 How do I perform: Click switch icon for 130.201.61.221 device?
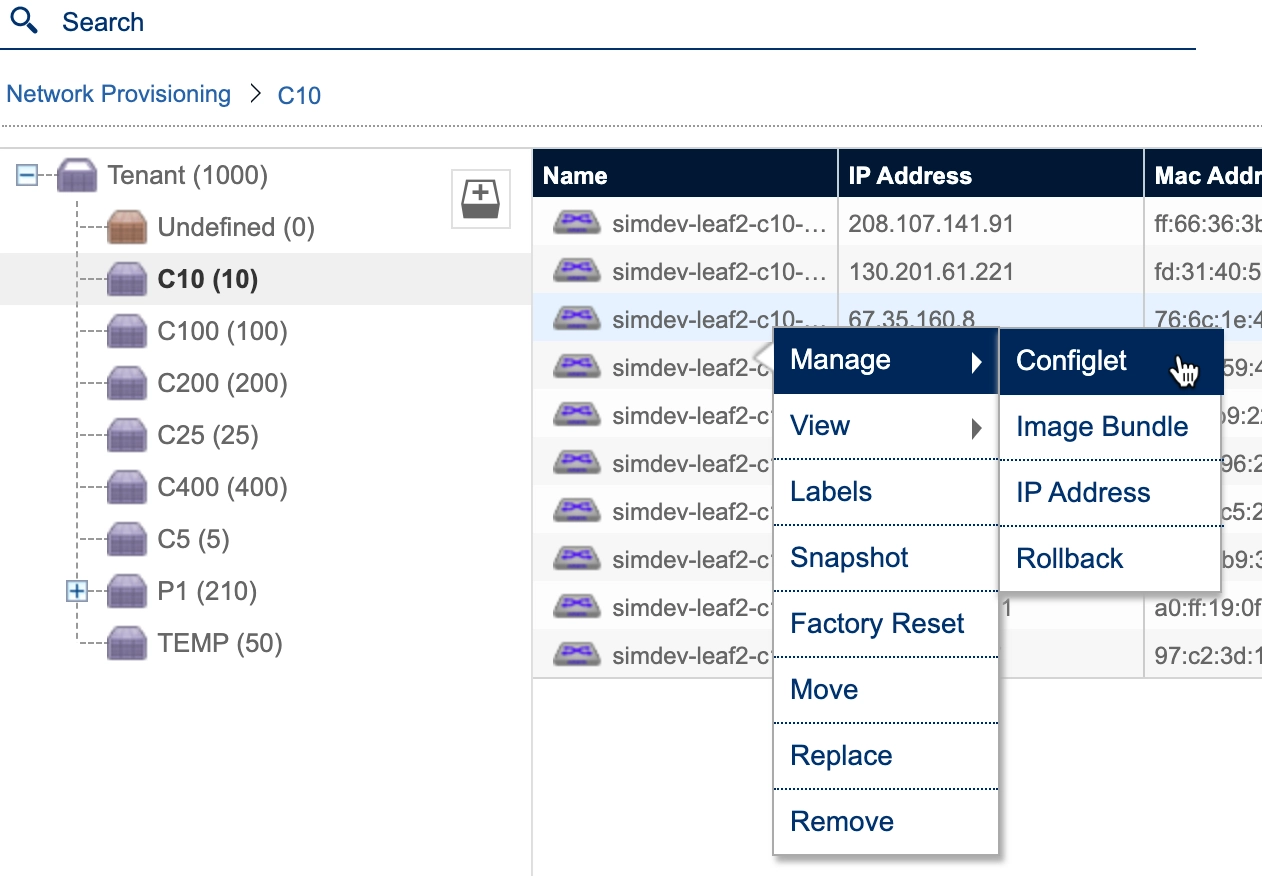click(576, 271)
